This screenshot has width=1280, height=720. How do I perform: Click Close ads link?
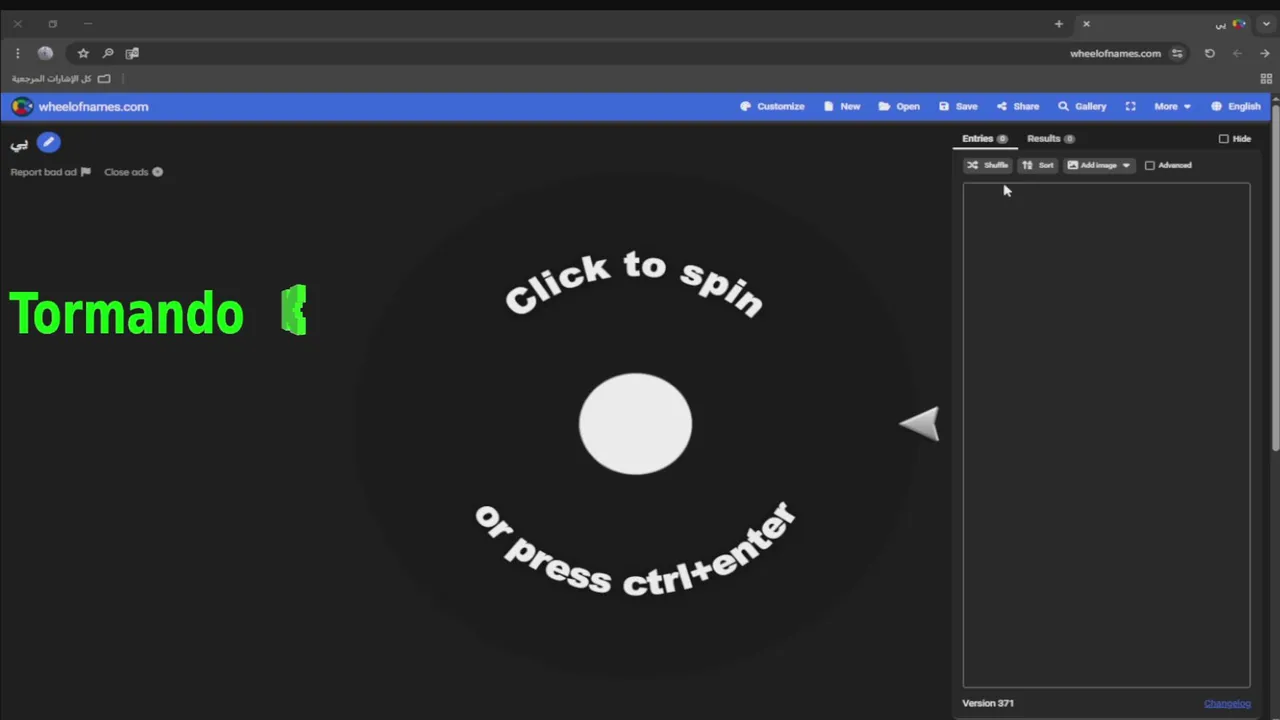click(x=133, y=172)
